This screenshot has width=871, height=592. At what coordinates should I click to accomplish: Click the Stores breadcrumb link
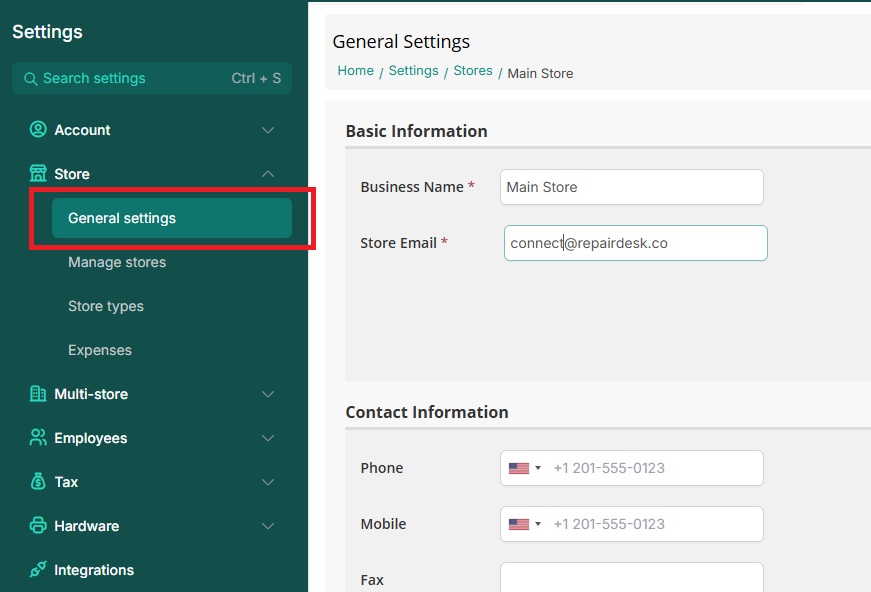tap(473, 71)
